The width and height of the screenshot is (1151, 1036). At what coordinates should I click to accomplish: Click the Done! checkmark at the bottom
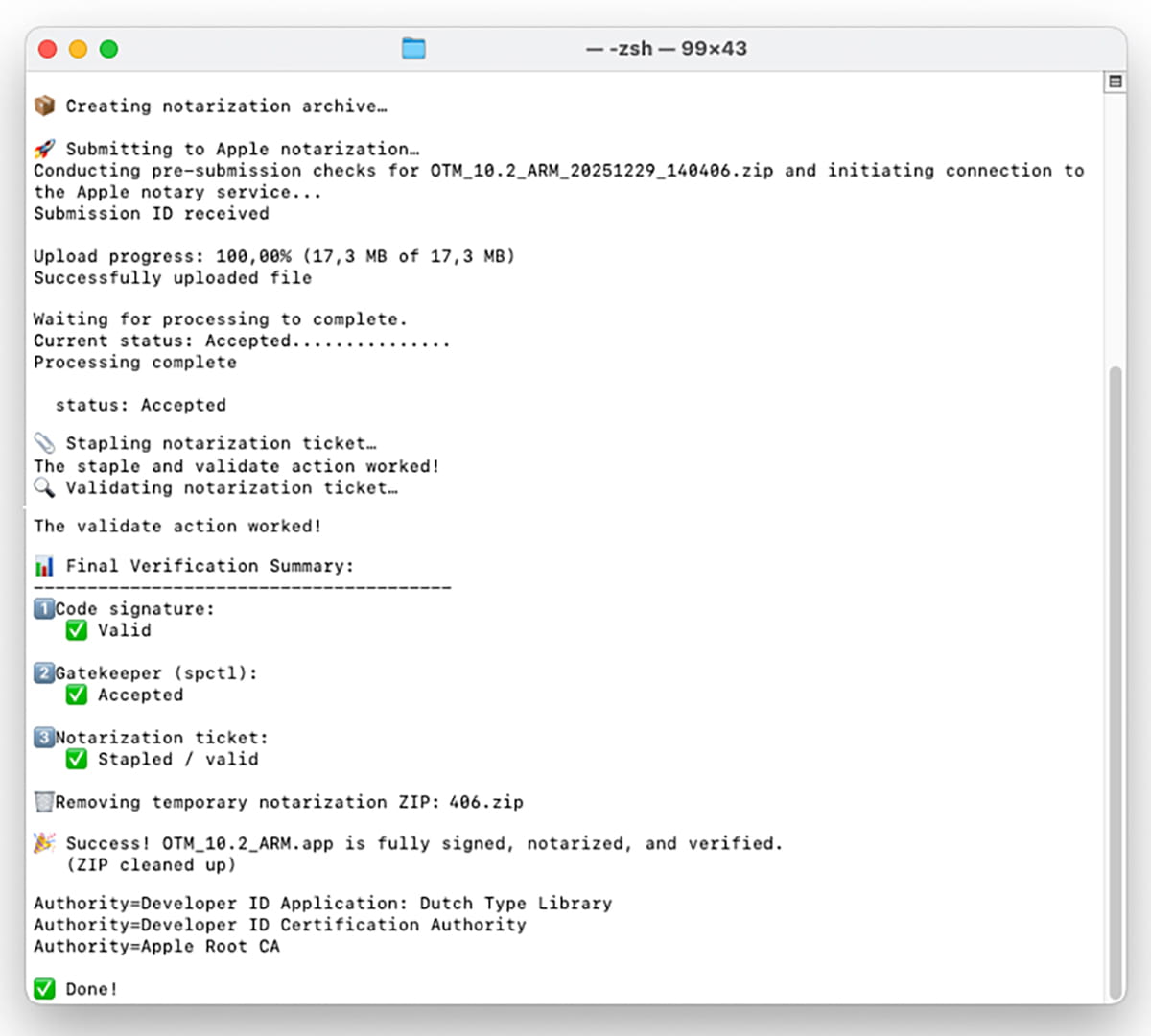click(43, 988)
